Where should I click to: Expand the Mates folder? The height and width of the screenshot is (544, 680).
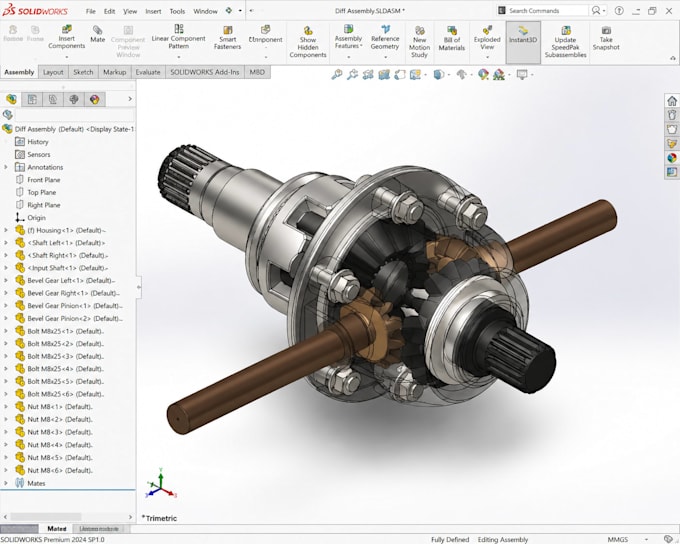6,483
